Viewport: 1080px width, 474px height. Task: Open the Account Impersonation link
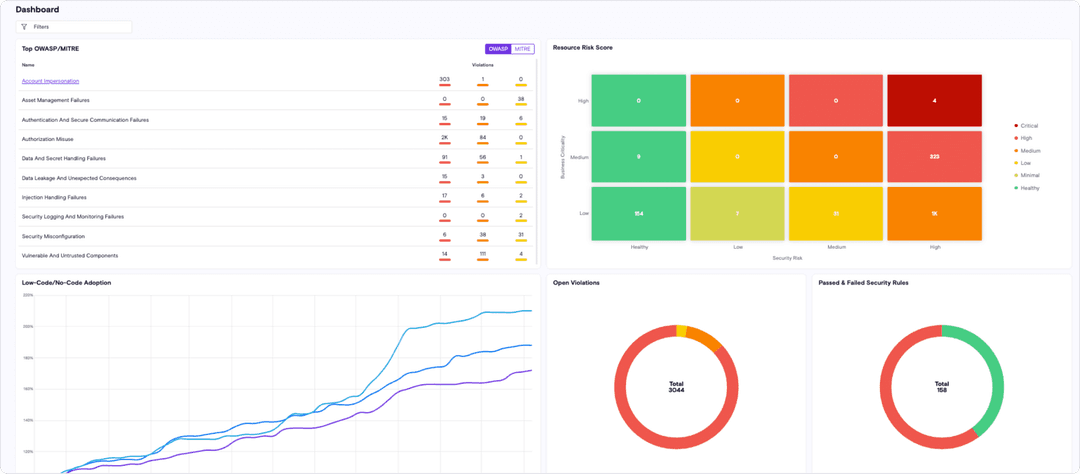tap(50, 81)
